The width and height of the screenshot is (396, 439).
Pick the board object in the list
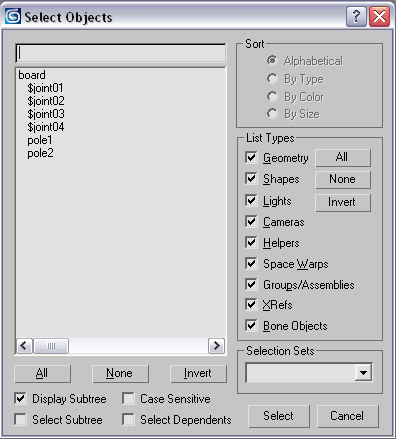[32, 75]
